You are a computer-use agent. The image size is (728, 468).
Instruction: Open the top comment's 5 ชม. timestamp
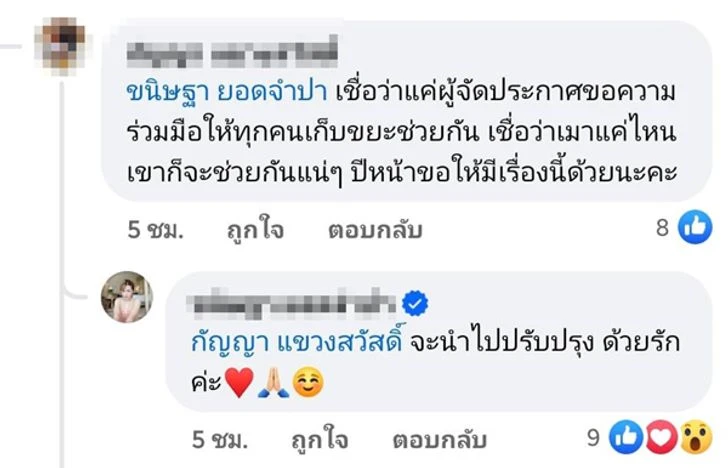coord(153,230)
